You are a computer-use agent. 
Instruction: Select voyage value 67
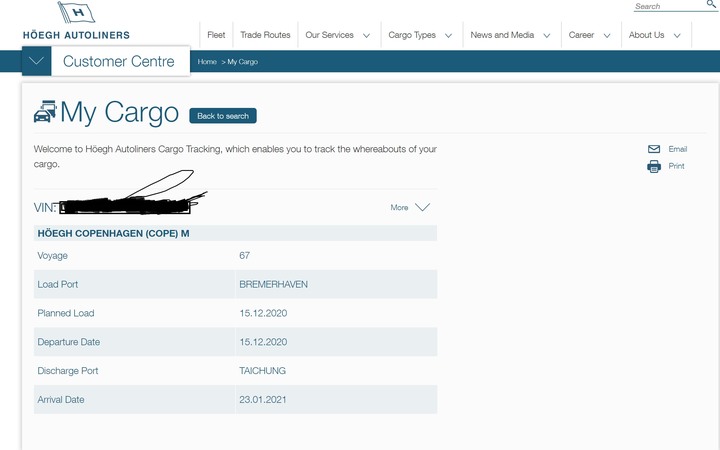[244, 255]
